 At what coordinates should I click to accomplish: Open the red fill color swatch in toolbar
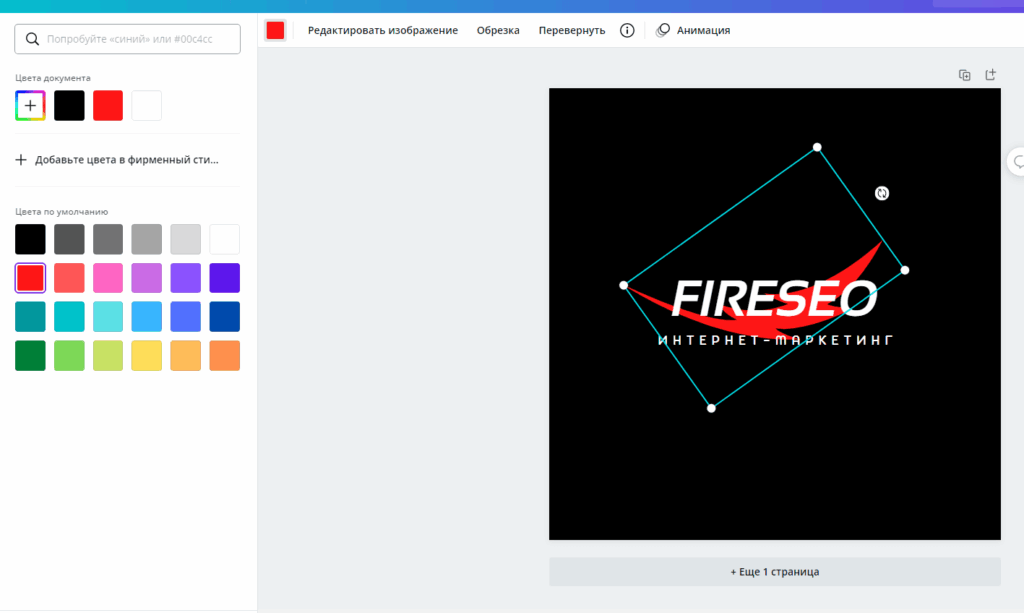(275, 30)
